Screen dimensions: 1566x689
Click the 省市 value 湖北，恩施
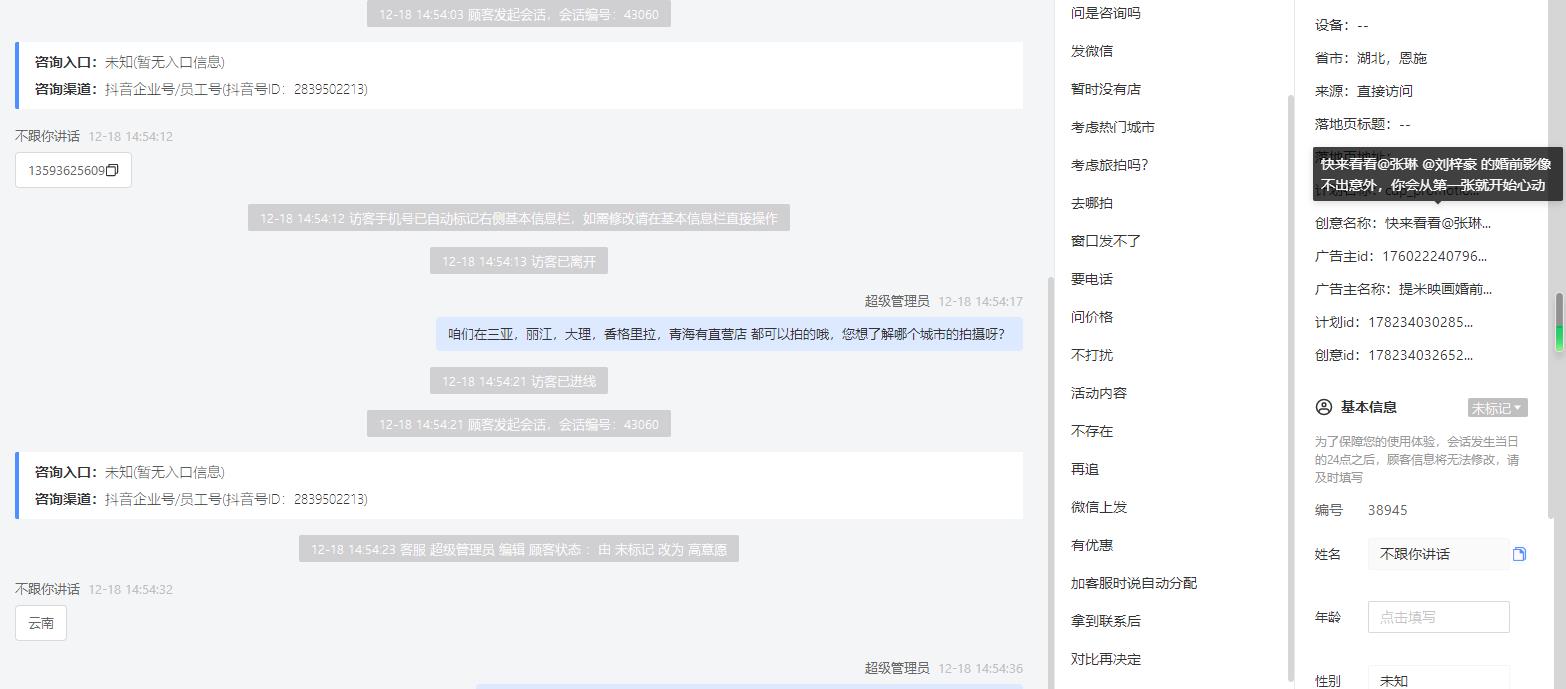(1392, 58)
